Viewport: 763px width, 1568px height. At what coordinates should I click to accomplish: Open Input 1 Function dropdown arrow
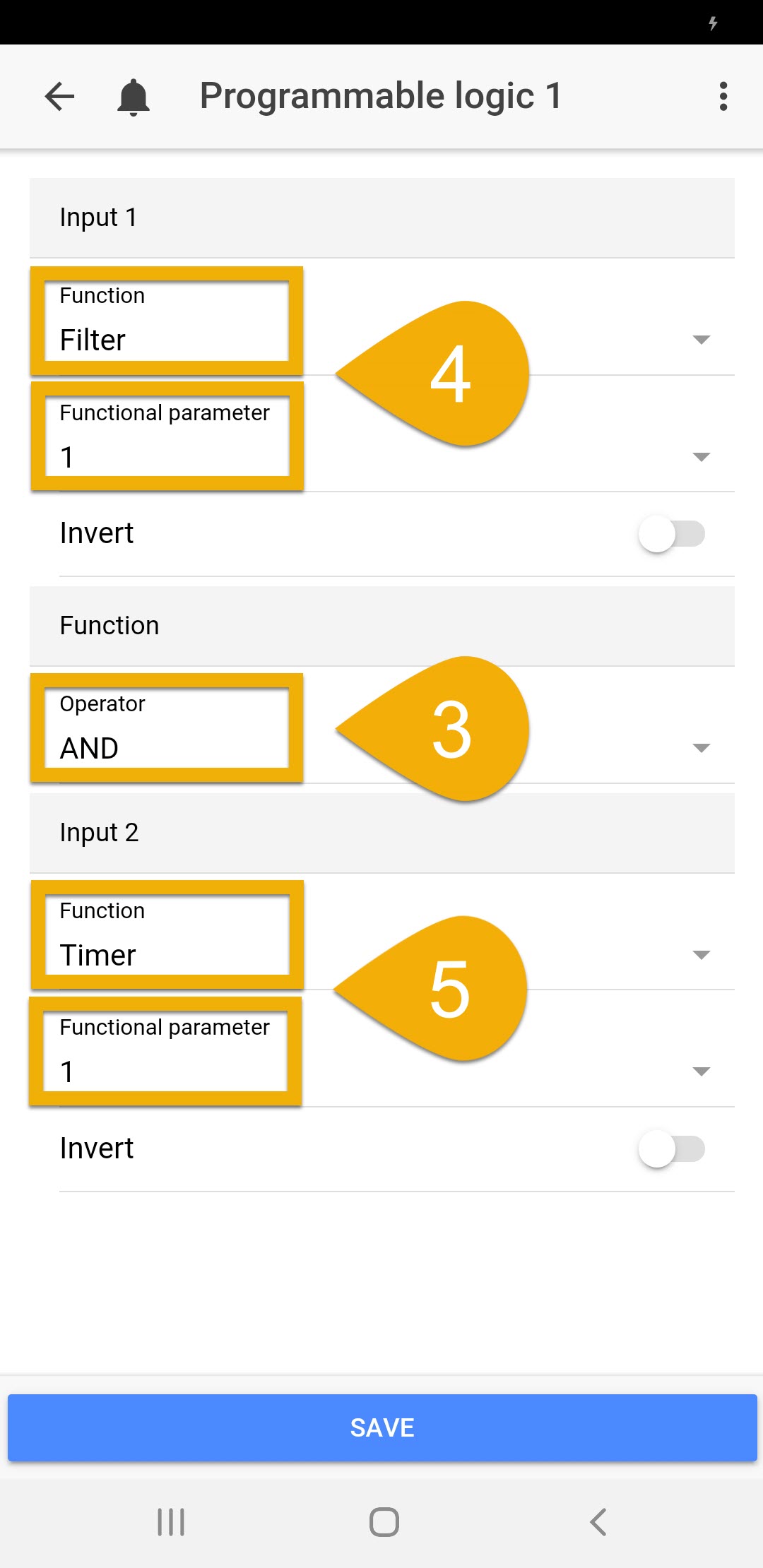click(701, 340)
